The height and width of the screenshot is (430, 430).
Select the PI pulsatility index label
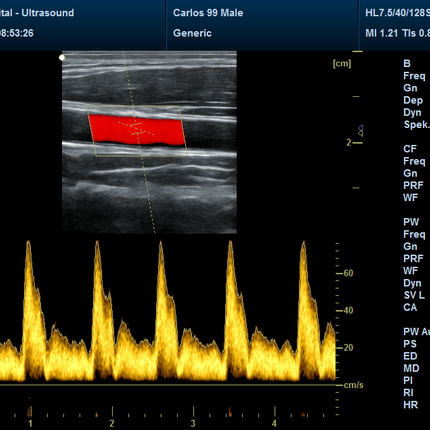point(408,380)
